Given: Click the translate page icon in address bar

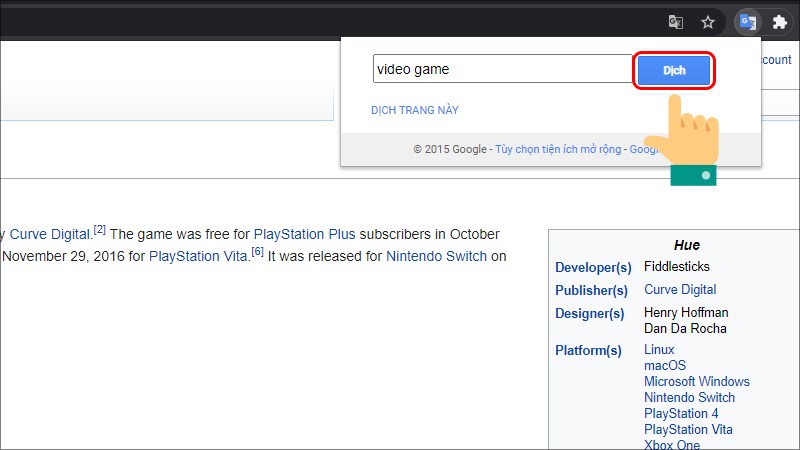Looking at the screenshot, I should pyautogui.click(x=676, y=22).
